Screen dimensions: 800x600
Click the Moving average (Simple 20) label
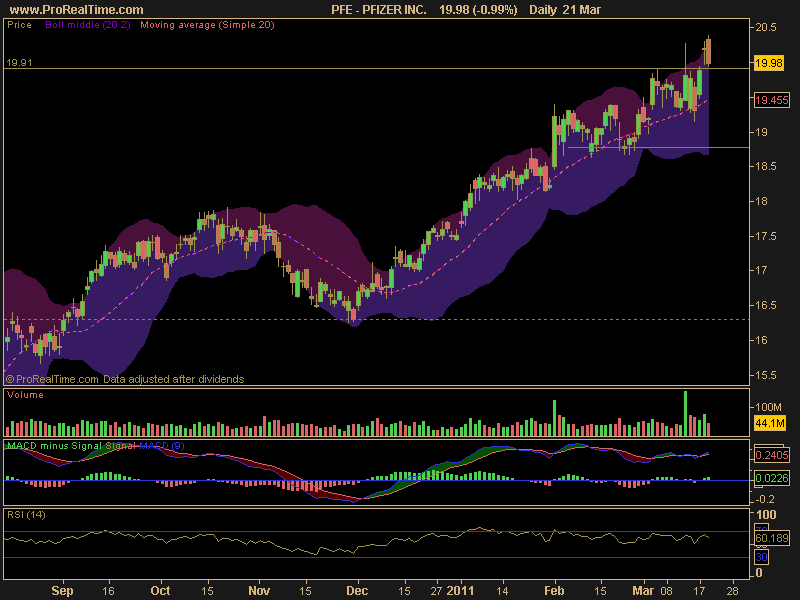click(x=207, y=24)
